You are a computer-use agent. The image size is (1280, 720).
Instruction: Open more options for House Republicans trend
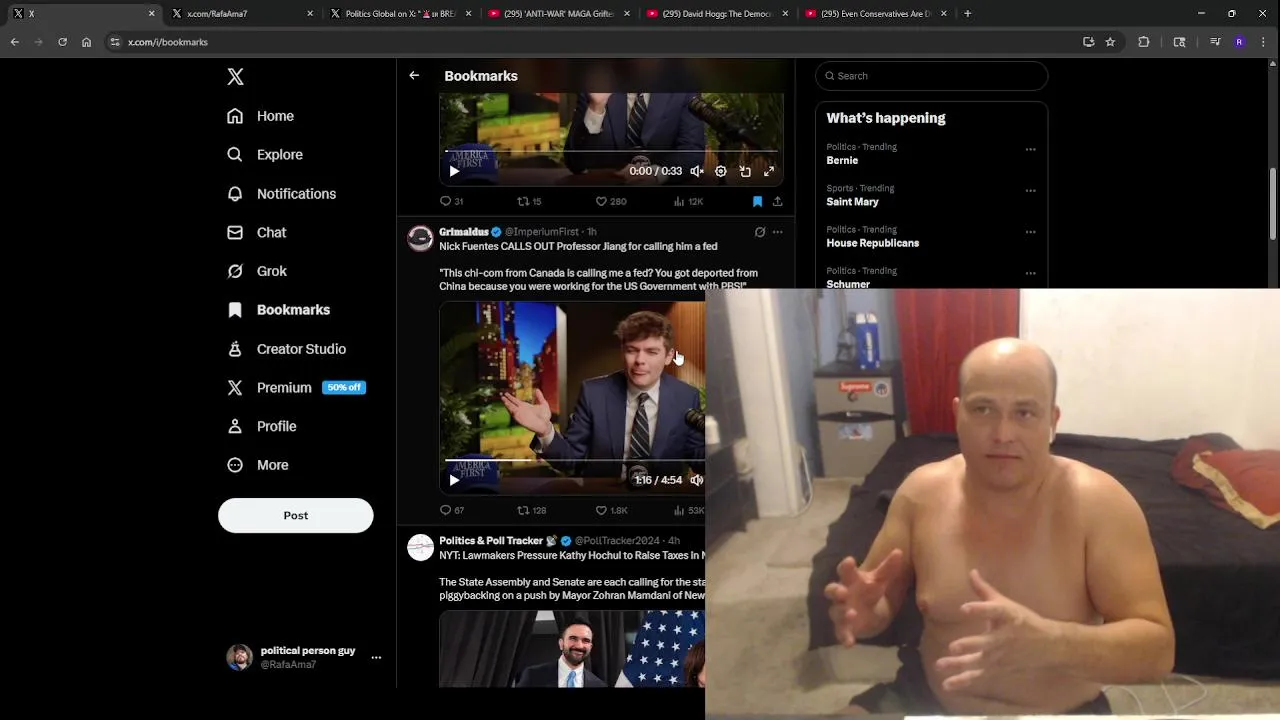coord(1030,232)
